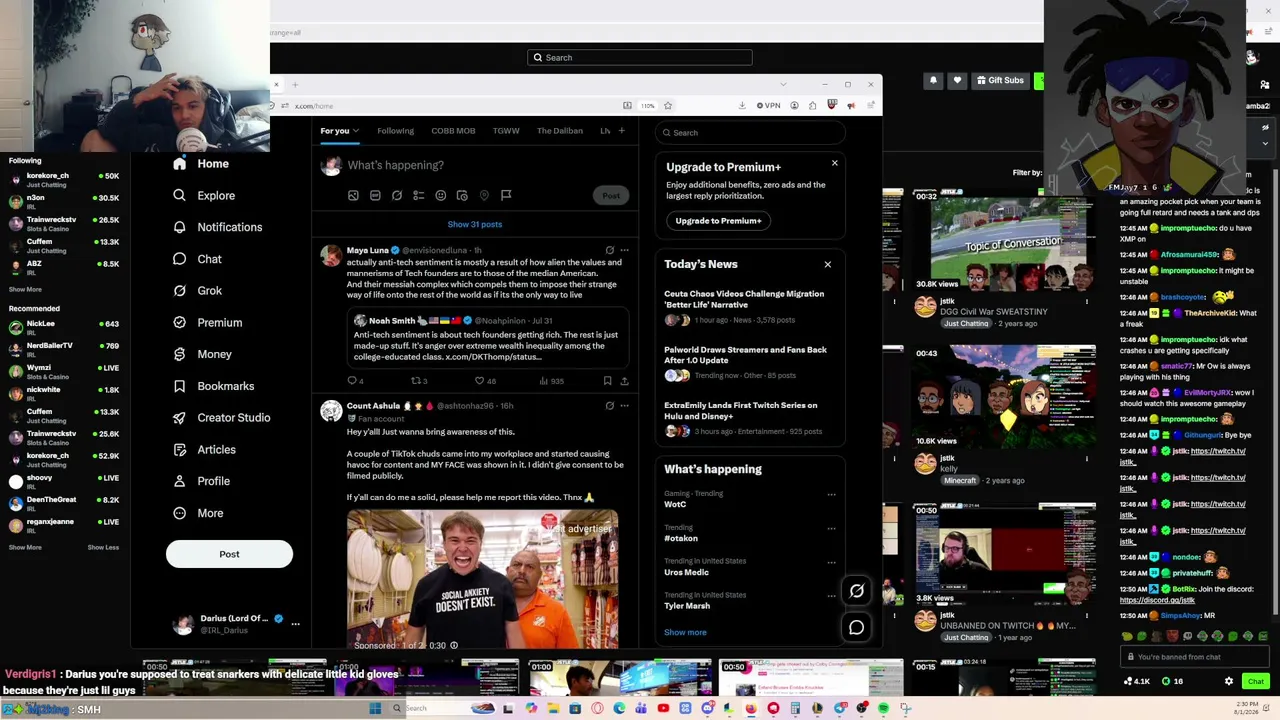This screenshot has width=1280, height=720.
Task: Share Maya Luna's post
Action: [x=624, y=381]
